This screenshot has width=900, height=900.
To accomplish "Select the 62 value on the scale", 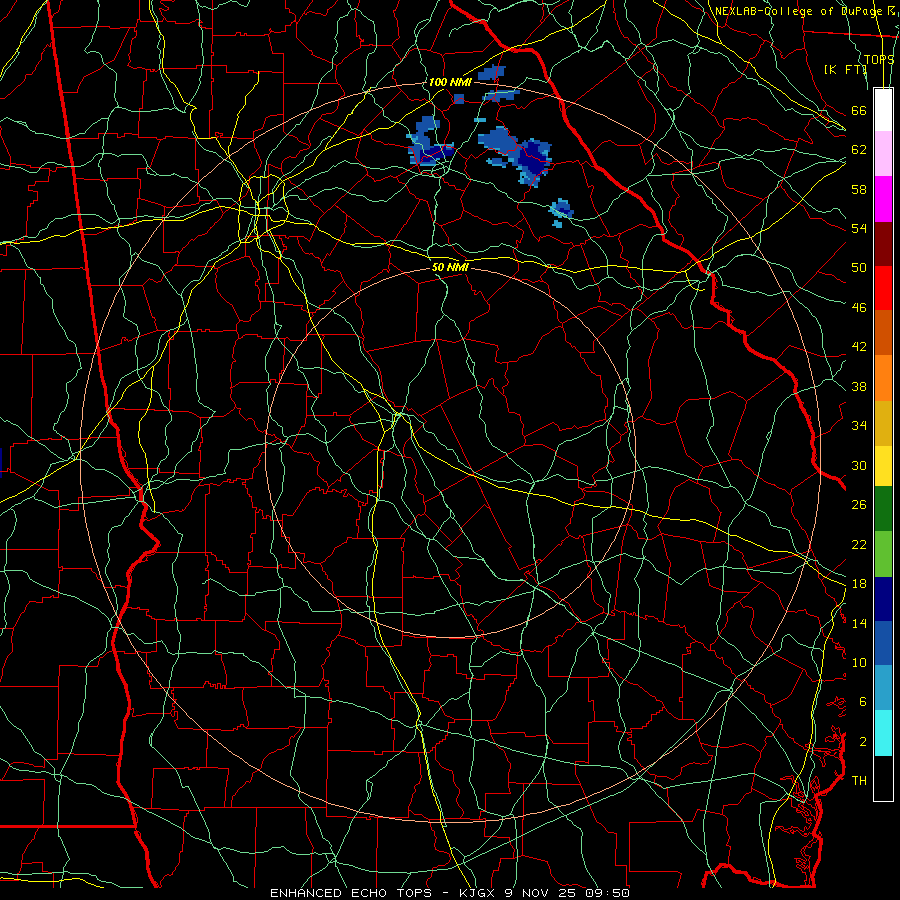I will point(859,150).
